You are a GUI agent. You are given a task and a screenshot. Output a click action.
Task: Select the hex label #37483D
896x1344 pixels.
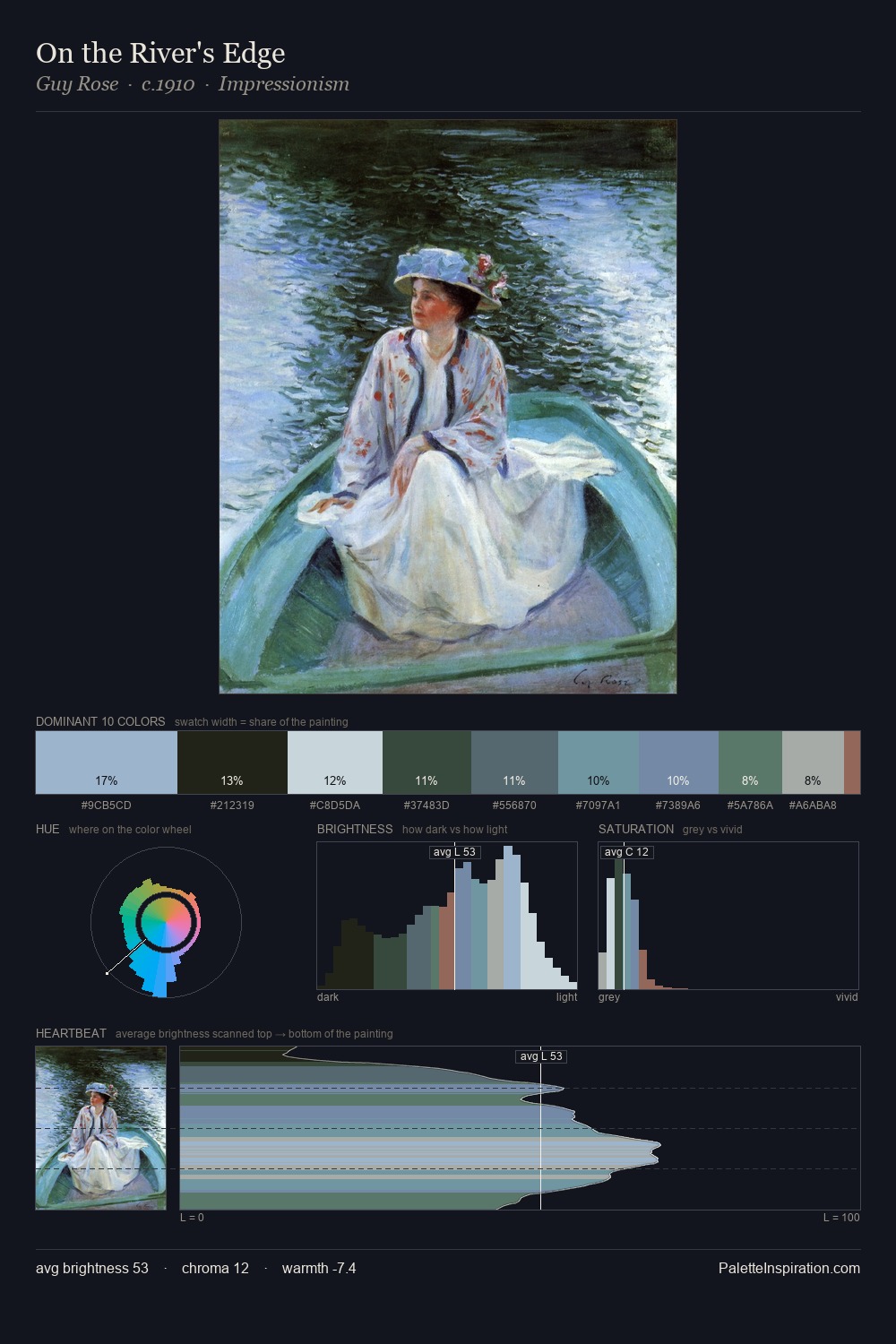(426, 806)
